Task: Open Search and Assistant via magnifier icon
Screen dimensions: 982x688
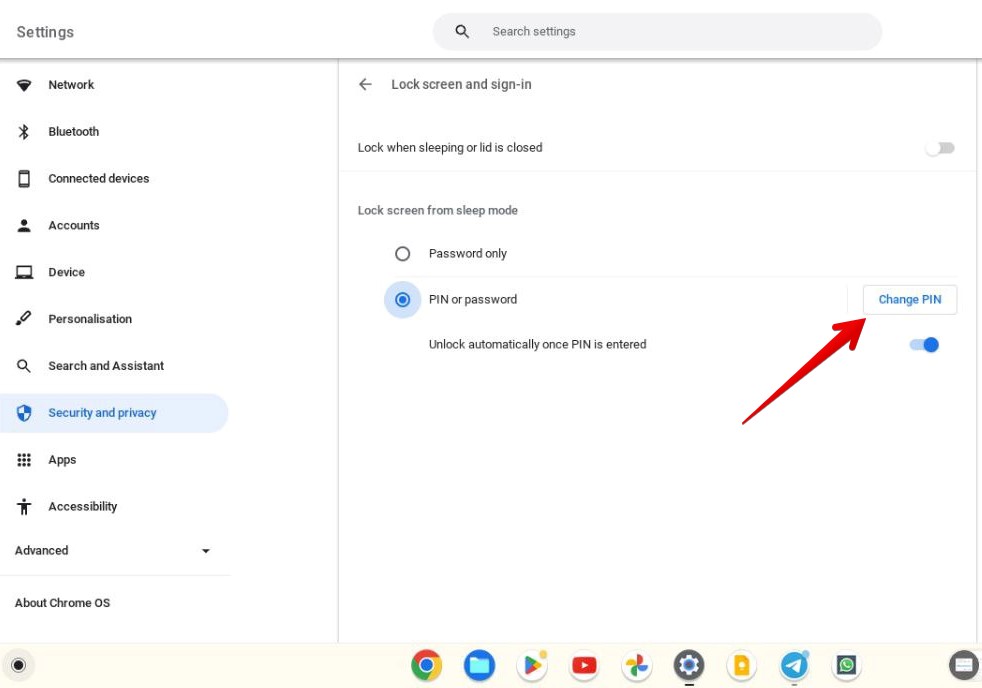Action: tap(24, 365)
